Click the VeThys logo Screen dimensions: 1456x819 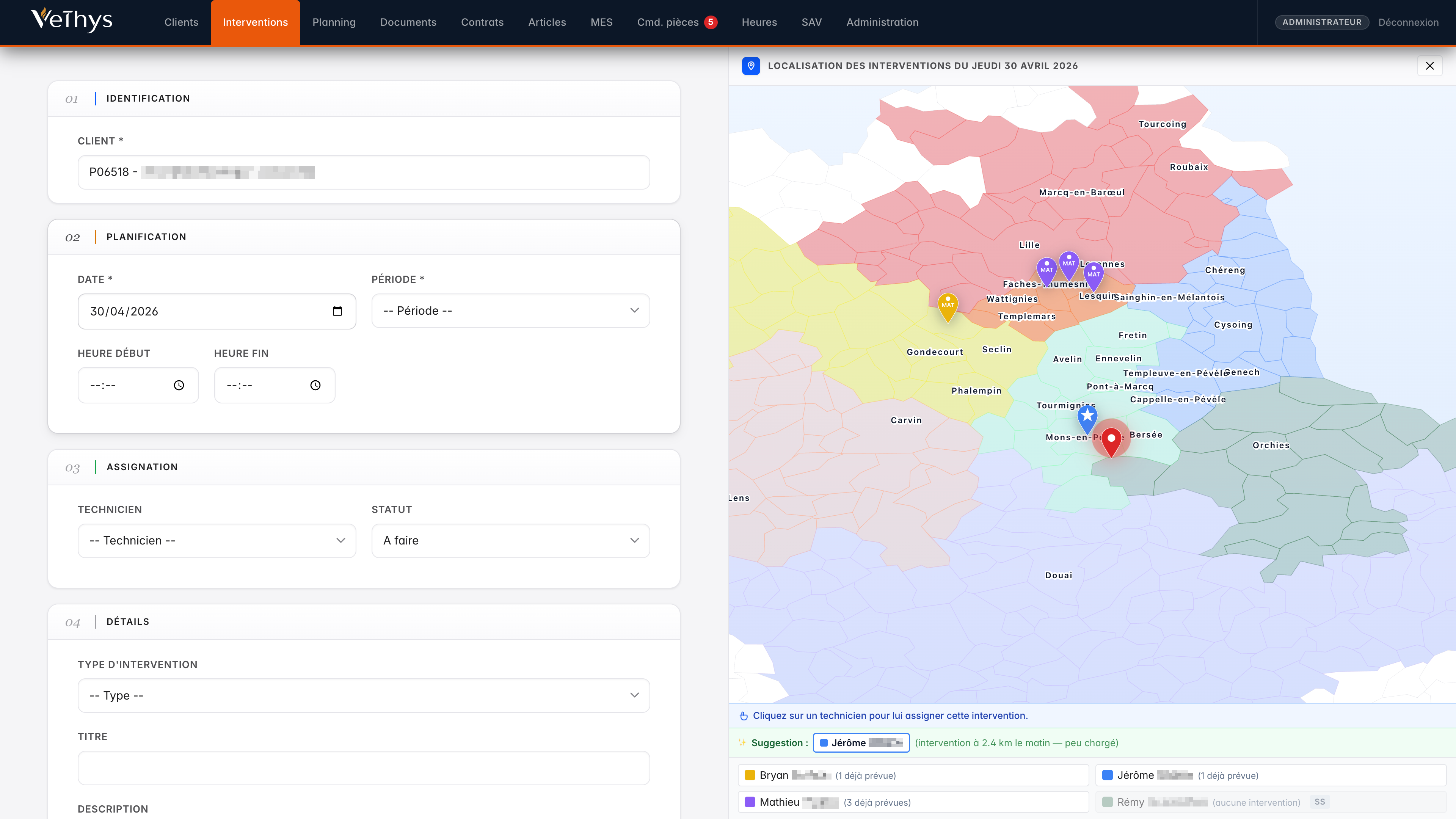[72, 20]
